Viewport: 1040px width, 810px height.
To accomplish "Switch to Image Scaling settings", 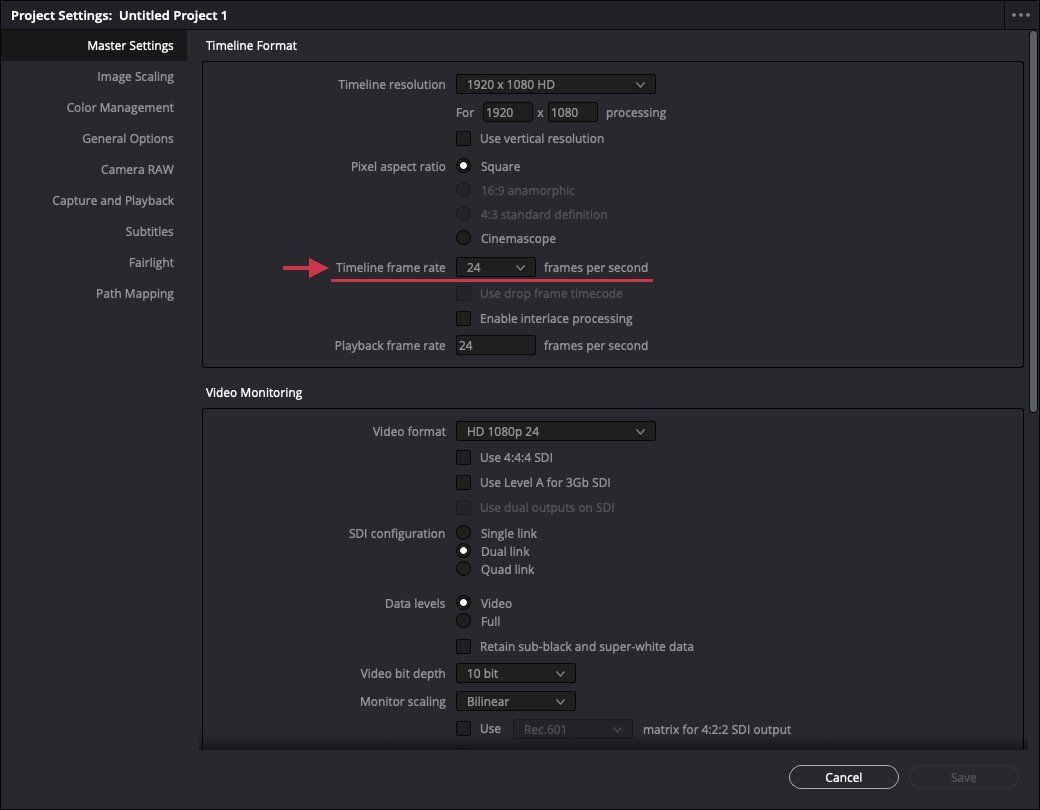I will tap(135, 77).
